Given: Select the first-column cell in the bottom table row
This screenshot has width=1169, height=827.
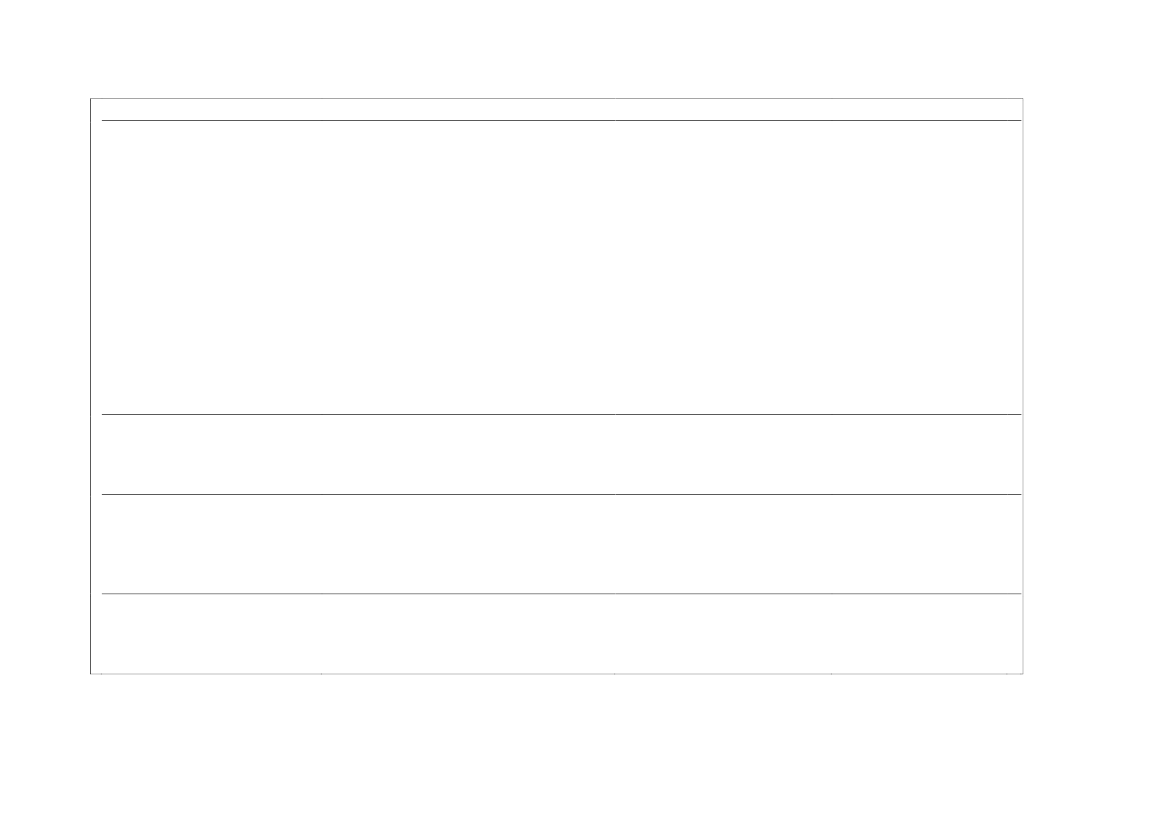Looking at the screenshot, I should pyautogui.click(x=211, y=633).
